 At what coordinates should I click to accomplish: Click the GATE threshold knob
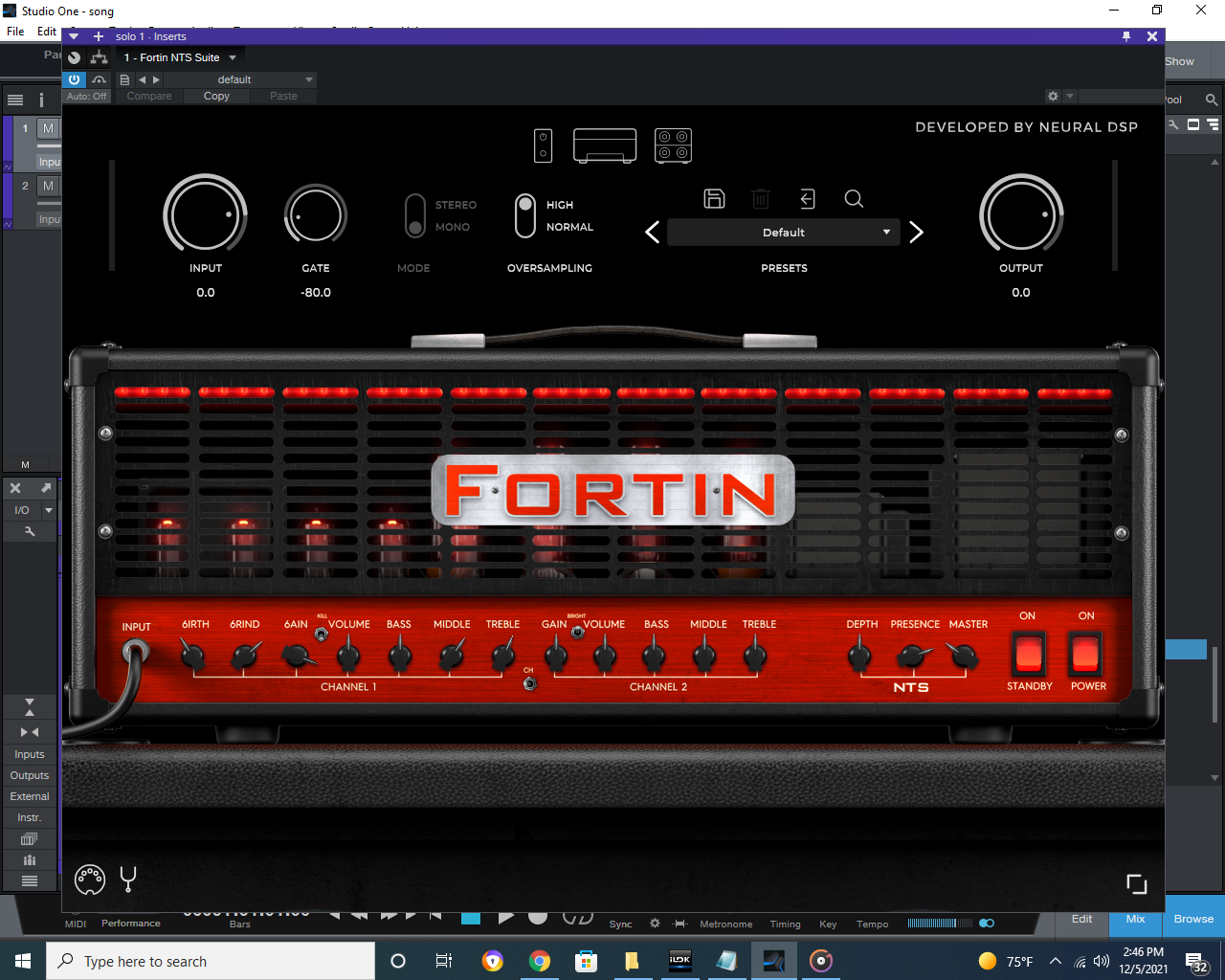[x=315, y=215]
